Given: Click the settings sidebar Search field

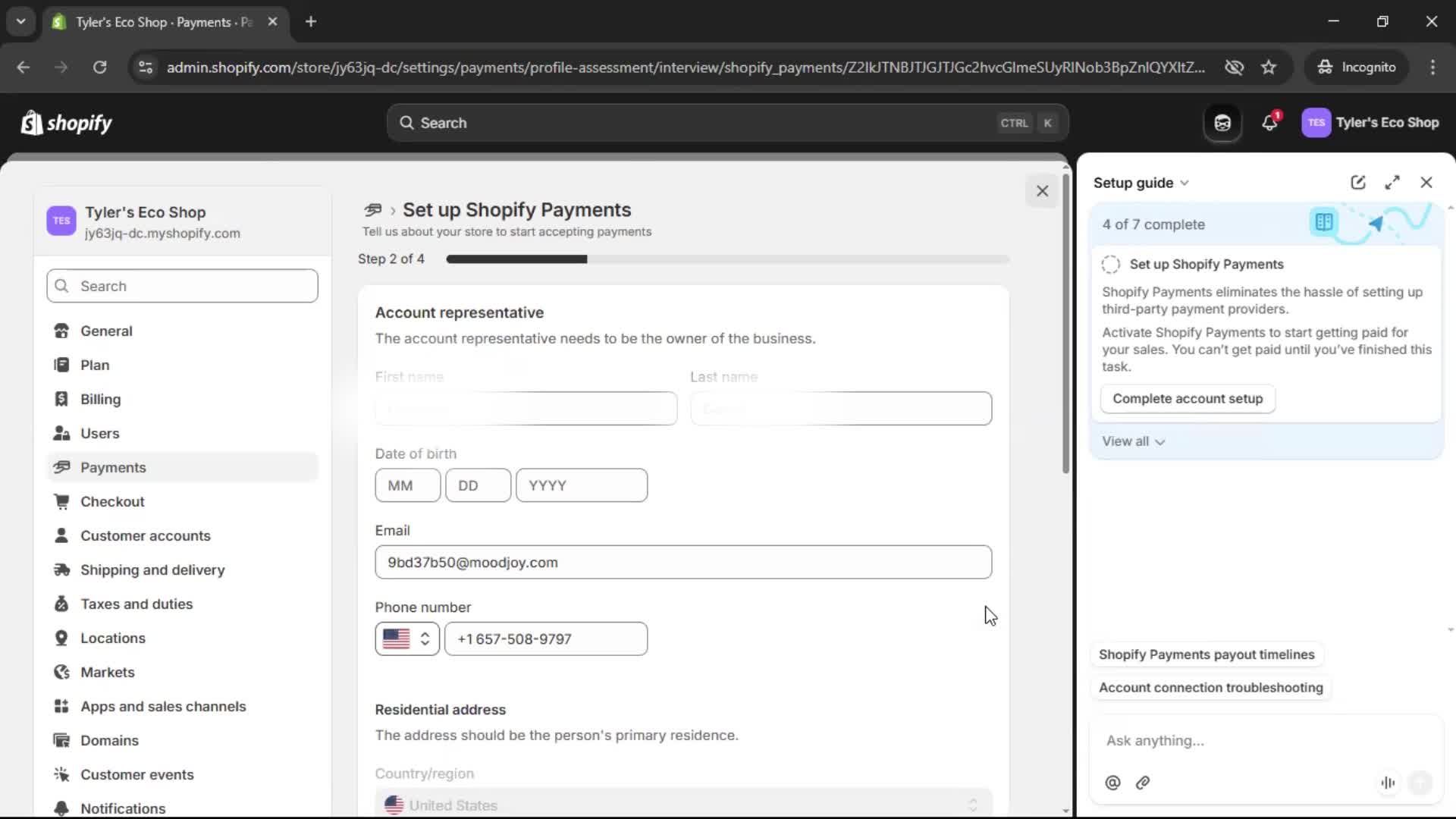Looking at the screenshot, I should pyautogui.click(x=182, y=286).
